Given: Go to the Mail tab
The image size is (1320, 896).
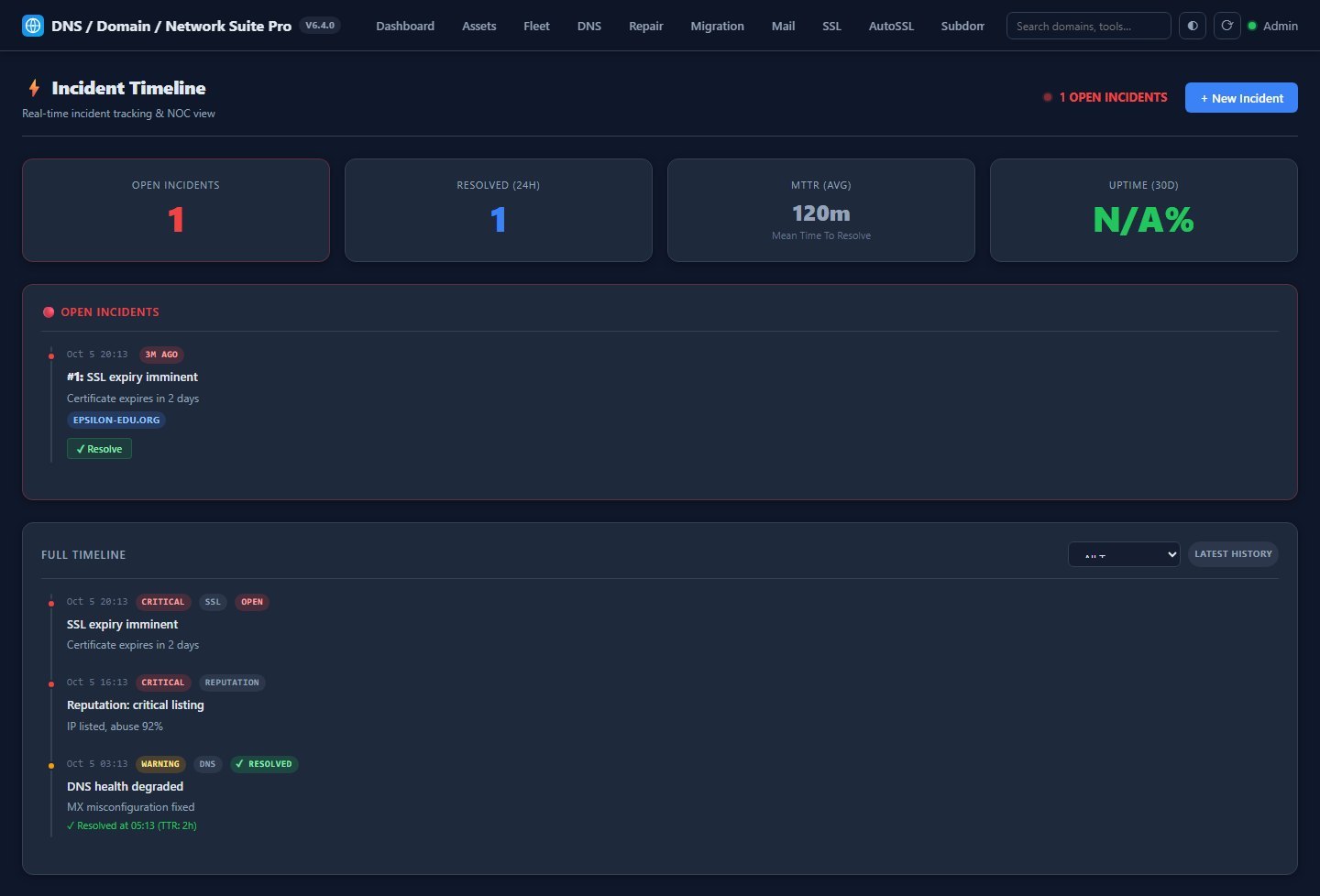Looking at the screenshot, I should (x=784, y=26).
